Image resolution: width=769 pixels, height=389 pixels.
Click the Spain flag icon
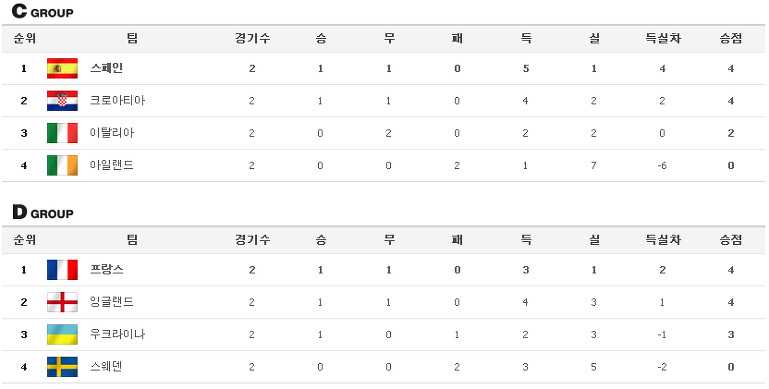(62, 68)
